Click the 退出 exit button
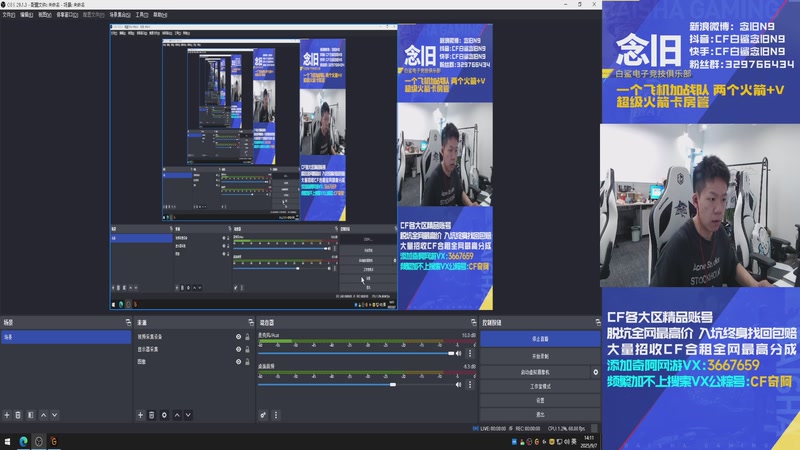The image size is (800, 450). coord(540,414)
